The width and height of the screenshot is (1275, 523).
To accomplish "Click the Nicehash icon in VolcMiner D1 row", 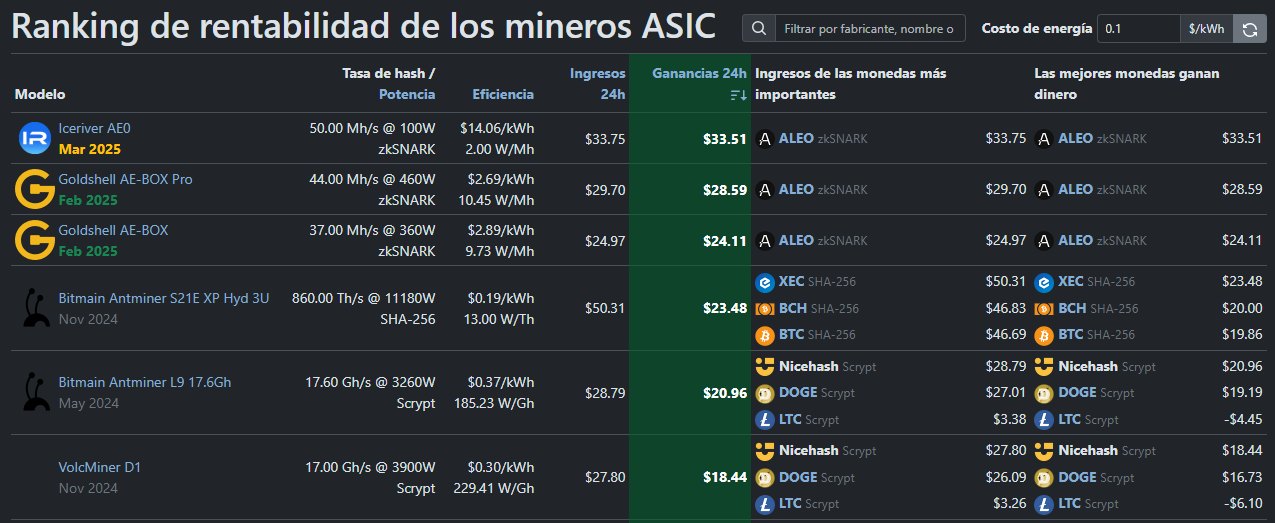I will coord(765,450).
